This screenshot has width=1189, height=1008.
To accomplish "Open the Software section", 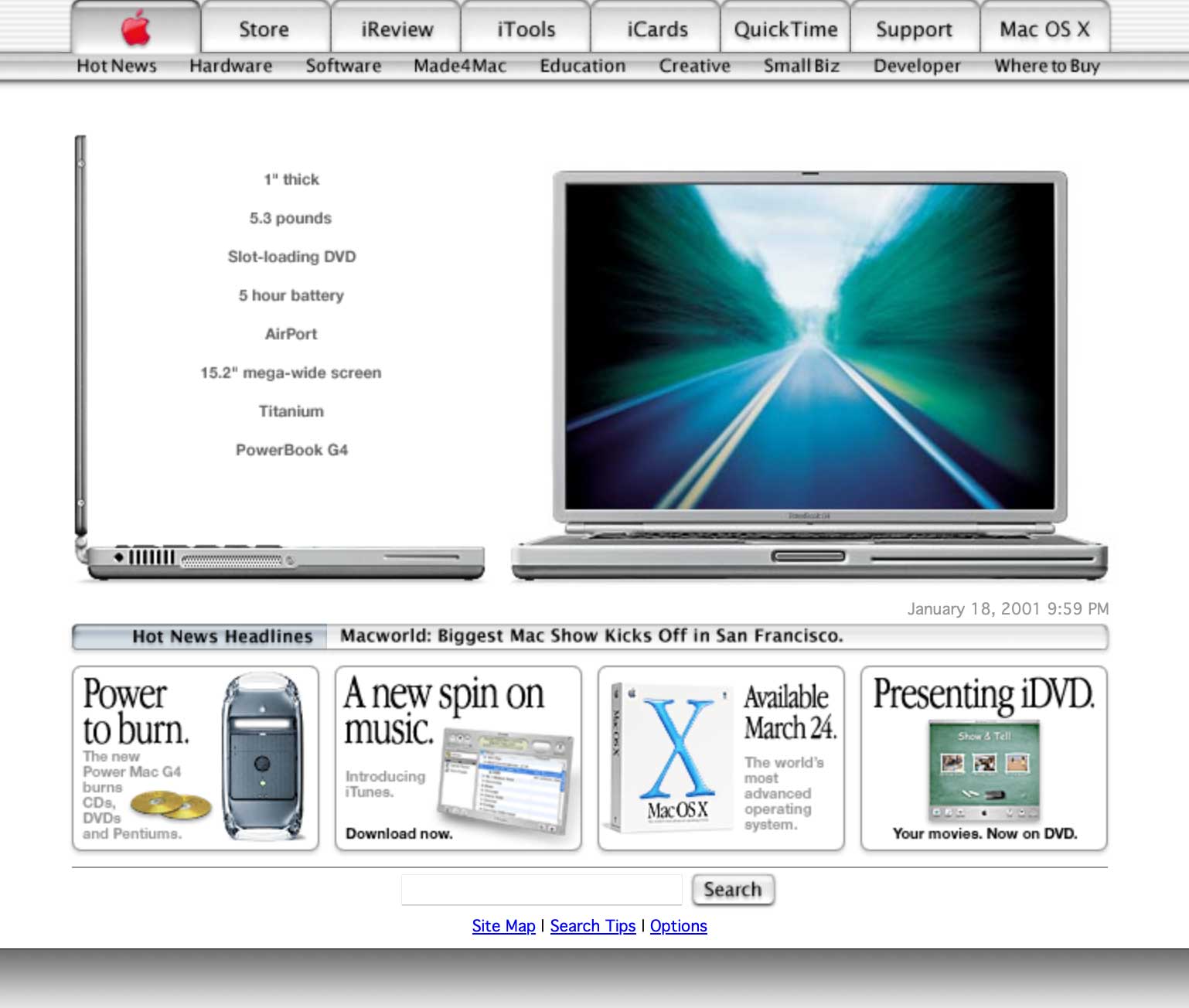I will (x=344, y=66).
